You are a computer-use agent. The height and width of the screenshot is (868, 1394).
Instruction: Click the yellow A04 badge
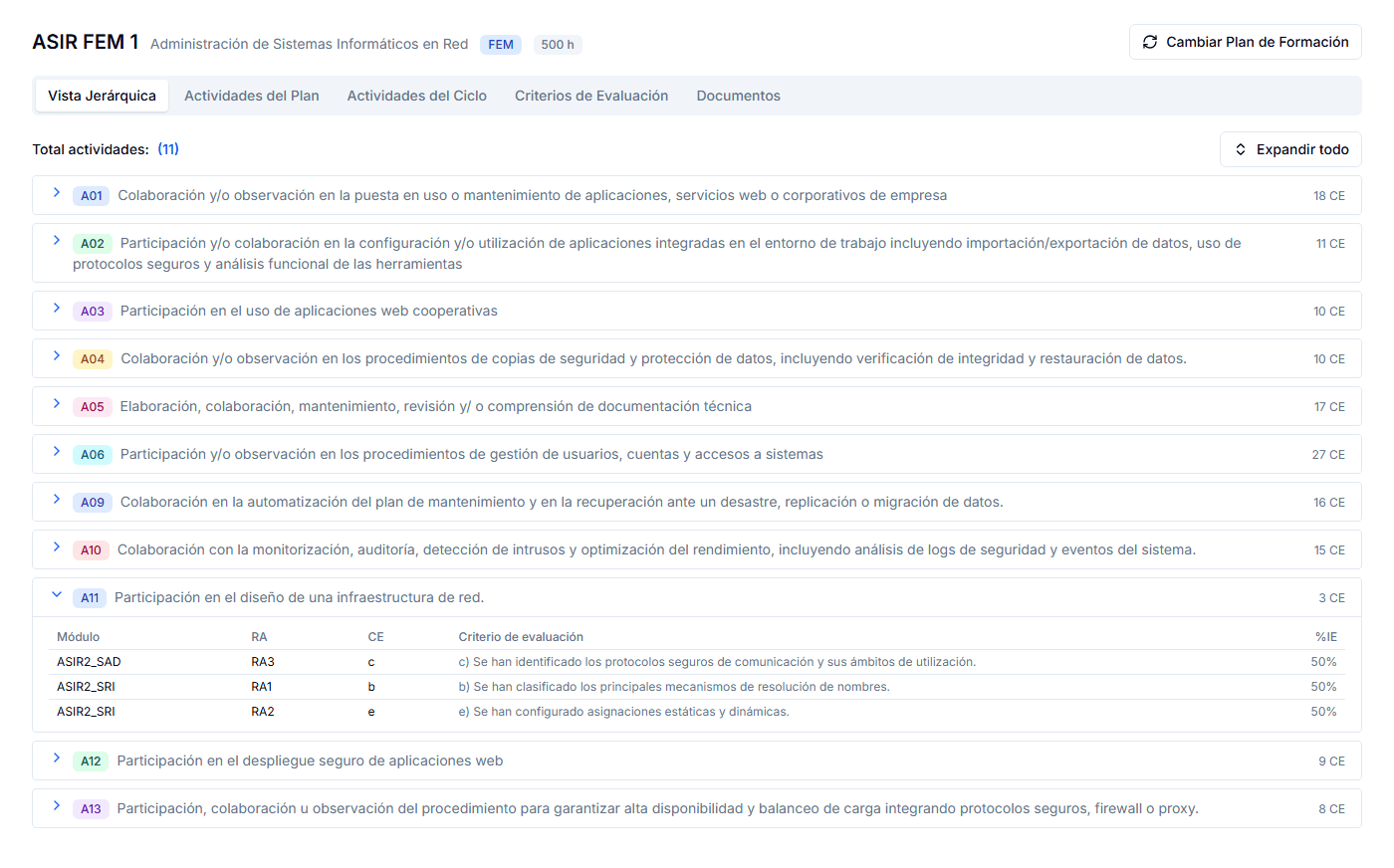[x=93, y=359]
